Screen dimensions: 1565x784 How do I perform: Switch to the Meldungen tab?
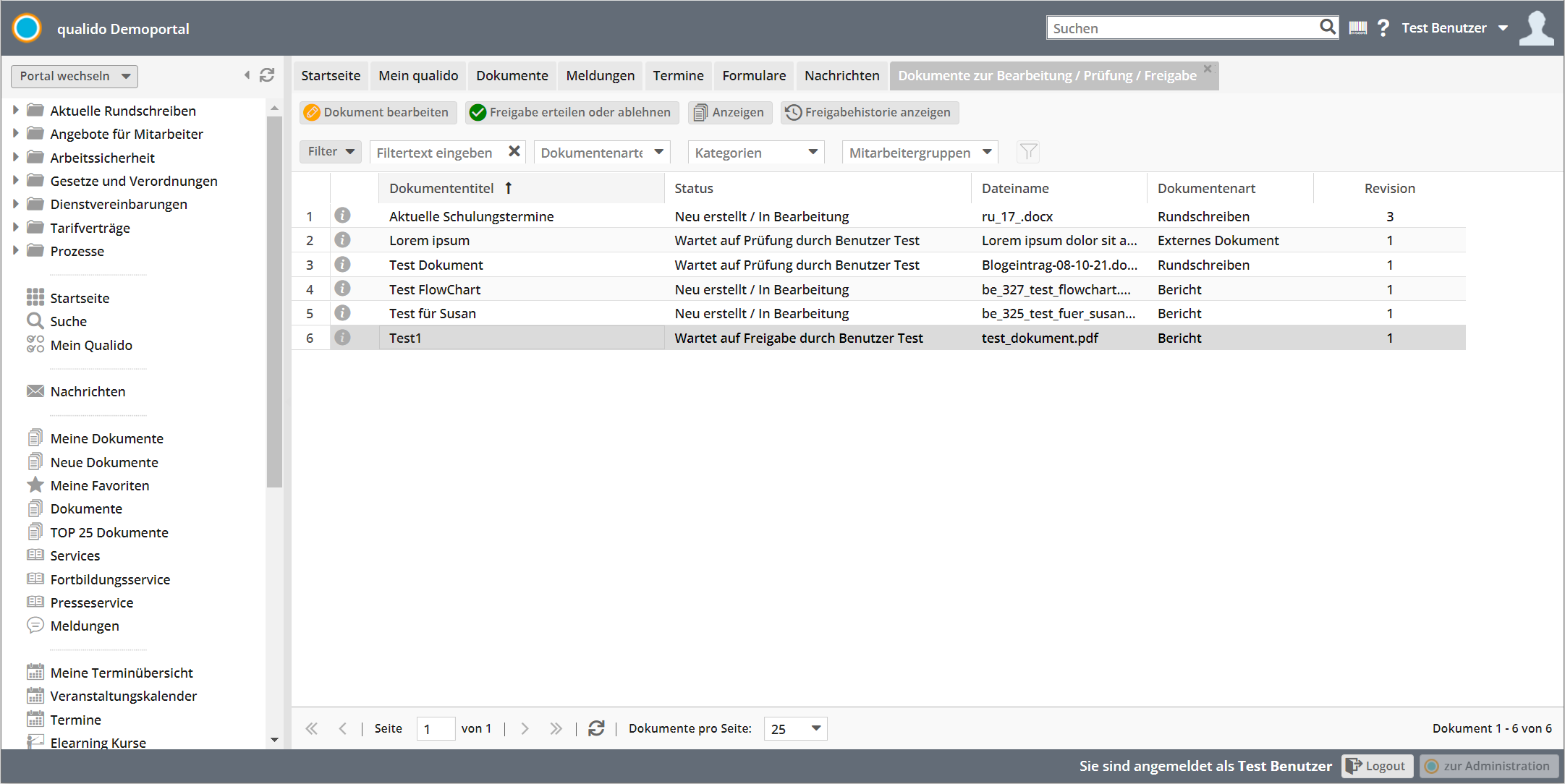tap(600, 76)
